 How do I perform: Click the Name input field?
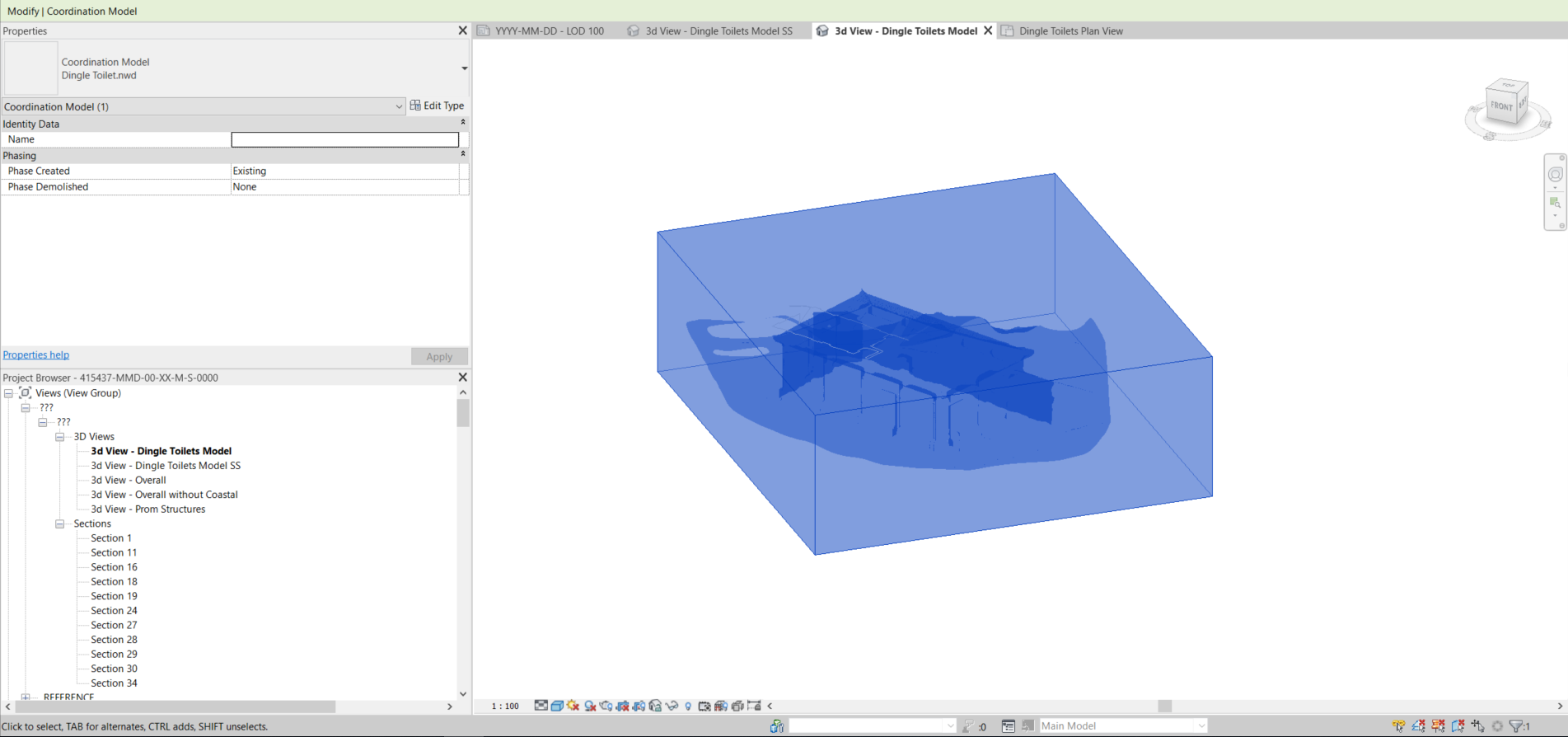(344, 139)
